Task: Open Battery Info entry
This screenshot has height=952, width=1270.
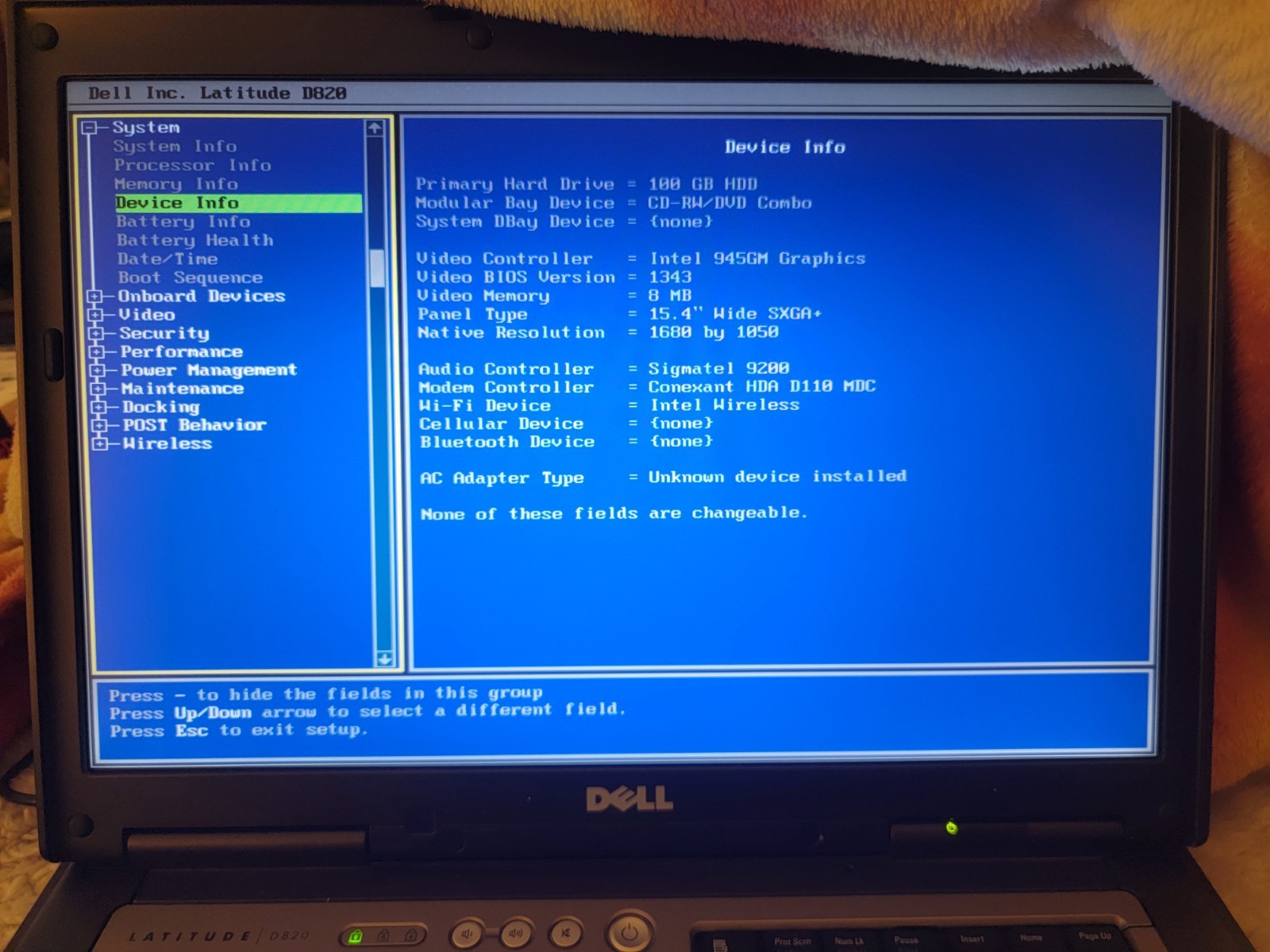Action: point(183,221)
